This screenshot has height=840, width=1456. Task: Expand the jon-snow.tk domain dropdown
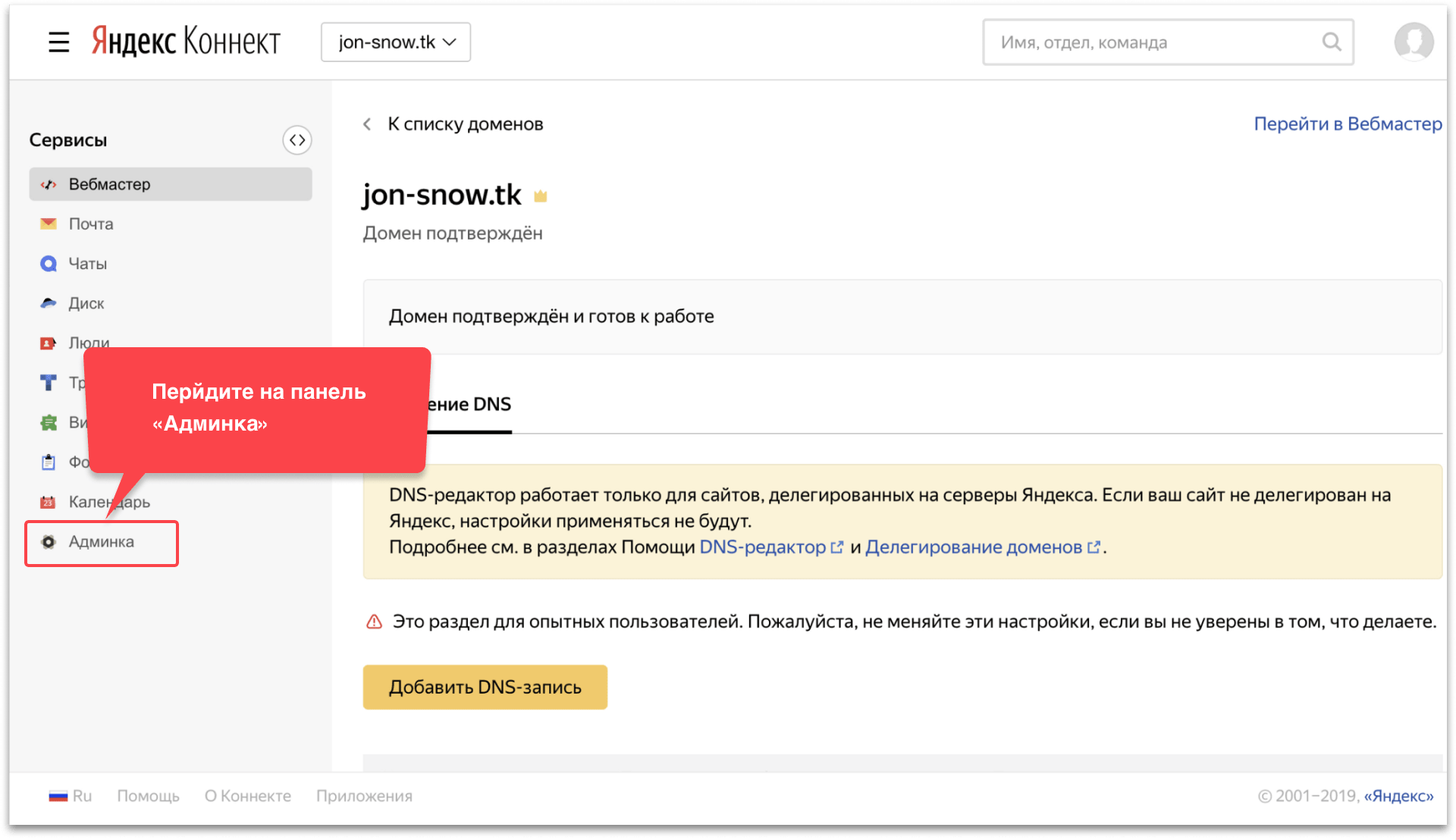pyautogui.click(x=395, y=42)
